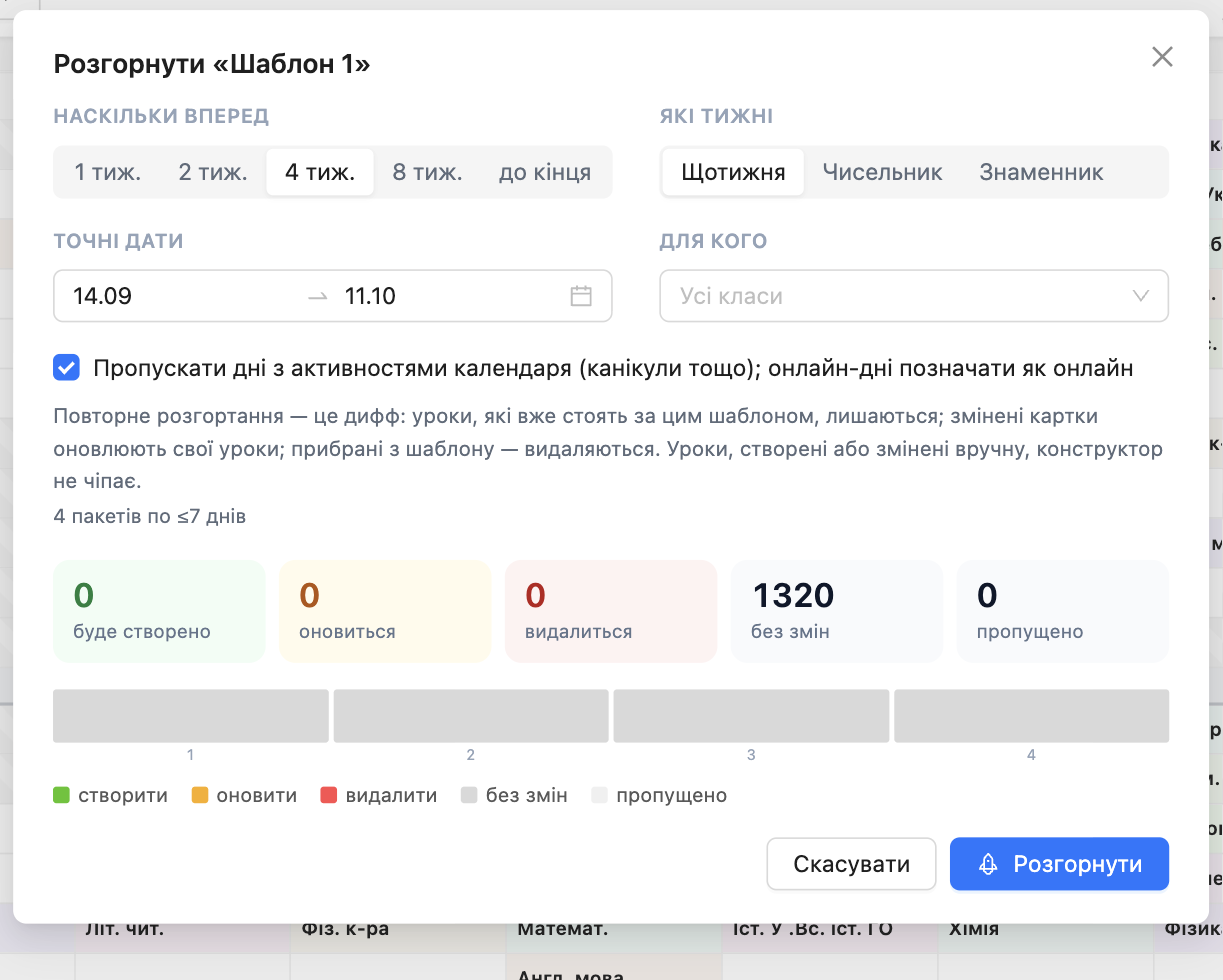Click the red «видалити» legend swatch
This screenshot has width=1223, height=980.
pos(328,796)
